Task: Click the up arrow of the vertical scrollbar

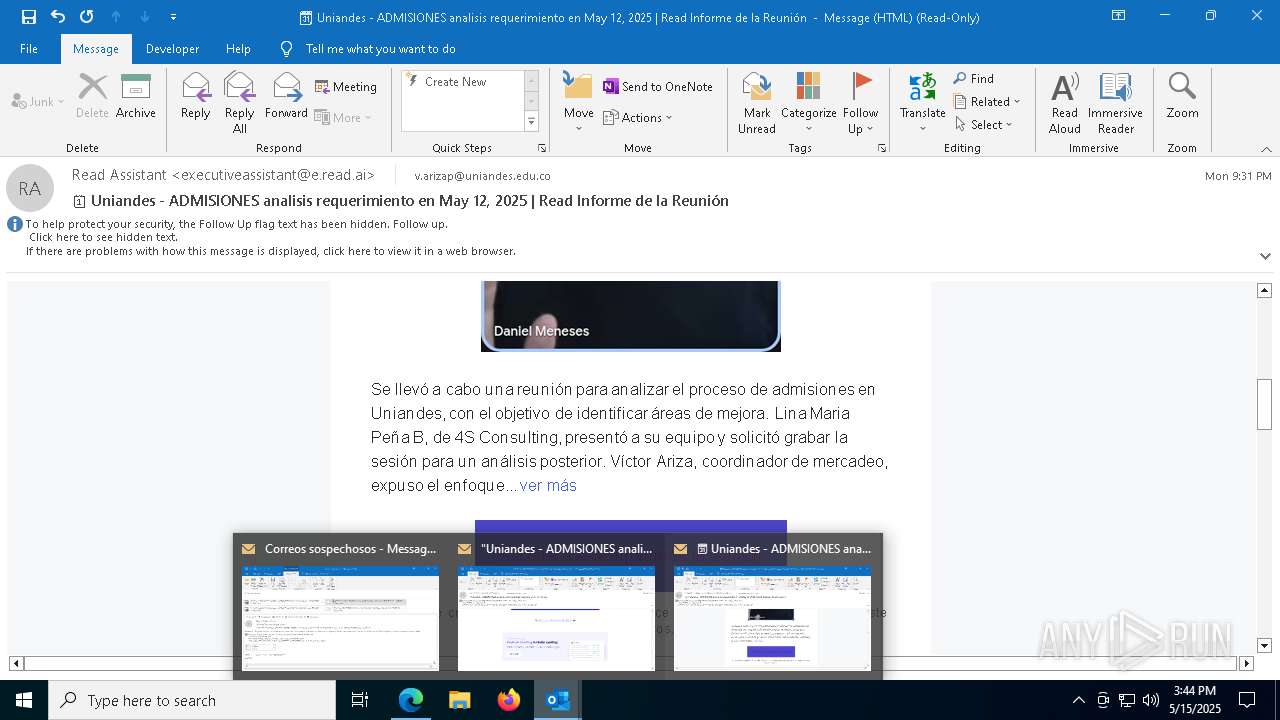Action: pos(1264,290)
